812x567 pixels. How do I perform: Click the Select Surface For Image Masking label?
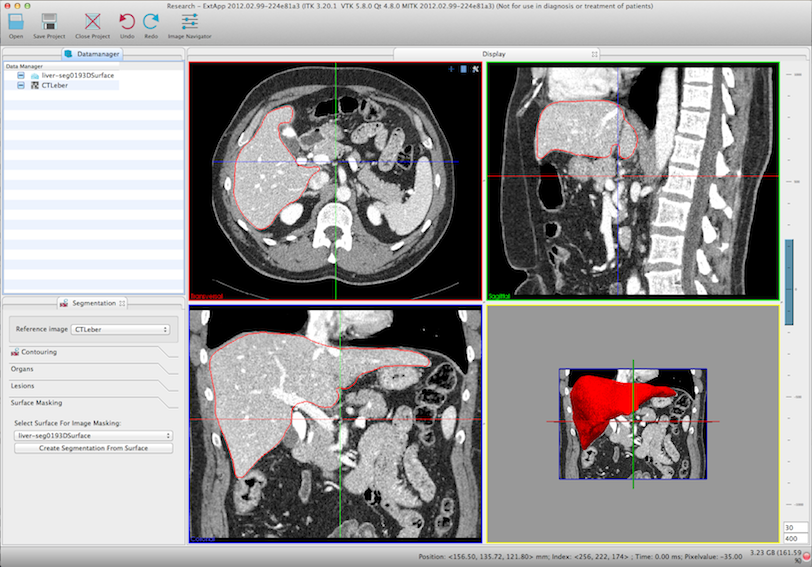point(67,423)
